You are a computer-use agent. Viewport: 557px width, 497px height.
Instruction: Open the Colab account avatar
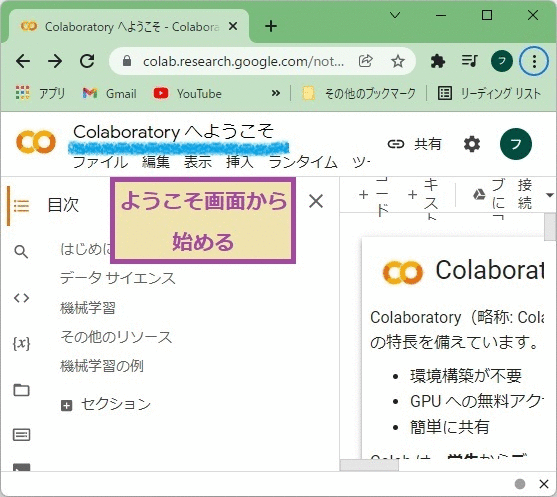pyautogui.click(x=515, y=144)
